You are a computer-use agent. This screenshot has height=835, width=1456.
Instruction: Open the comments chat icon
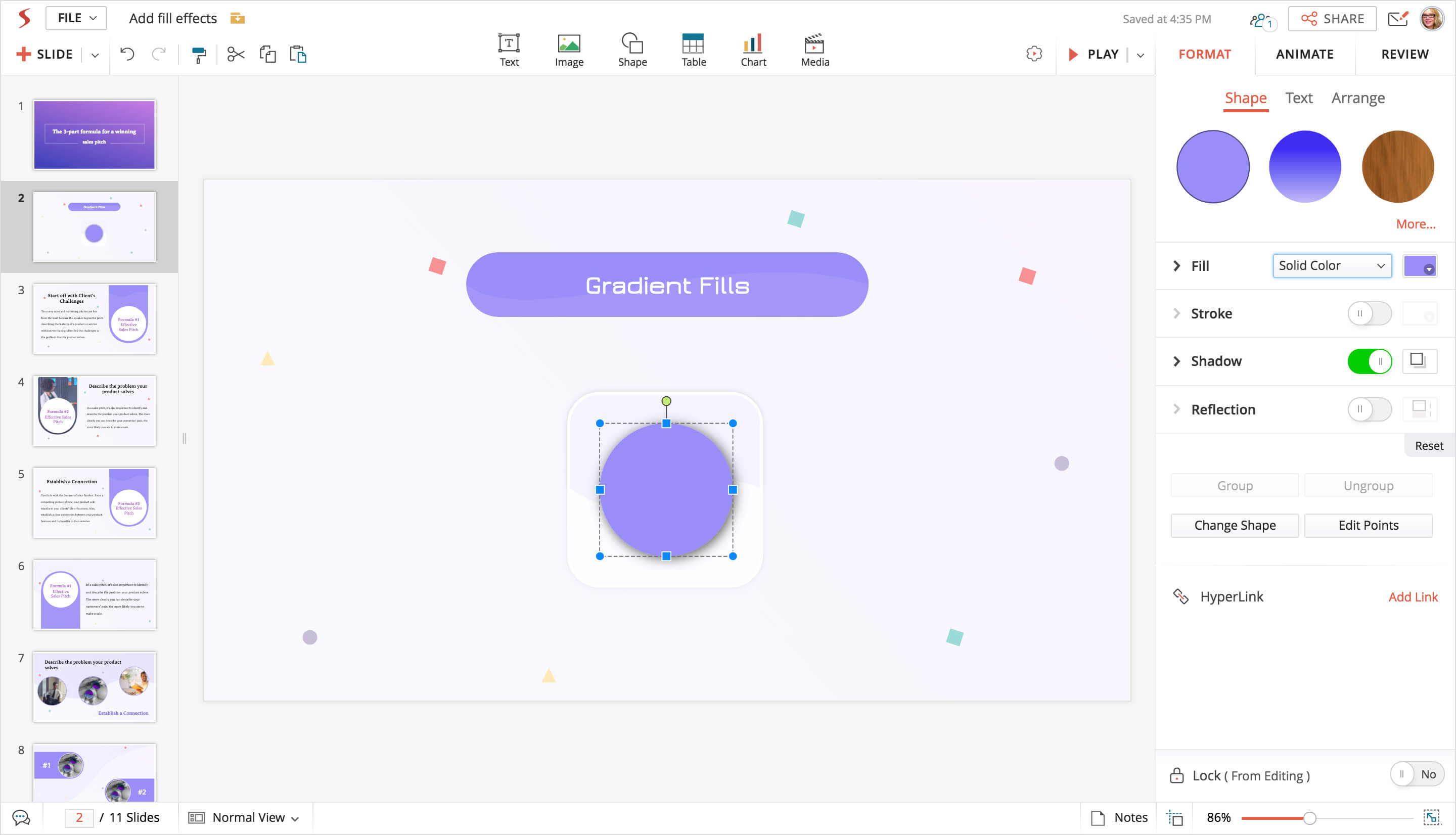point(21,817)
